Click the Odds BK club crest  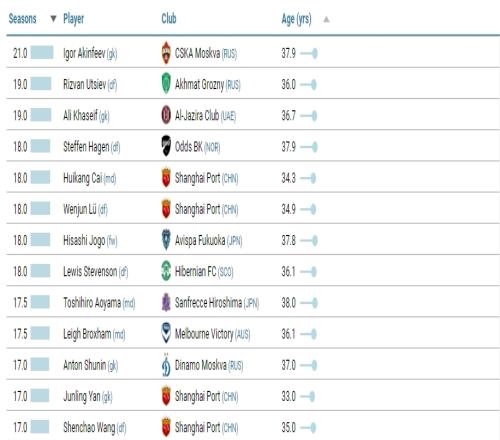tap(166, 146)
